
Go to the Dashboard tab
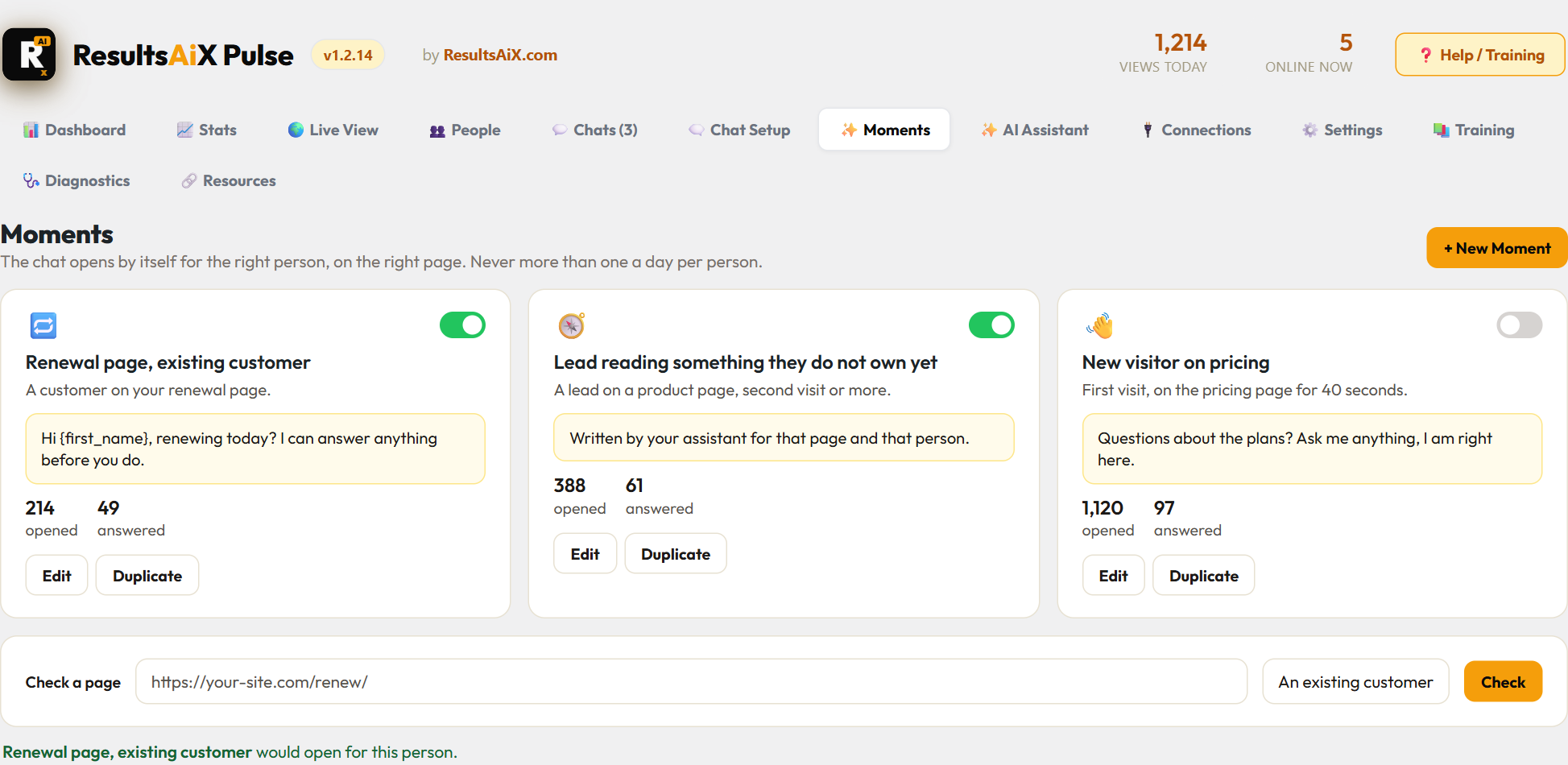[75, 130]
